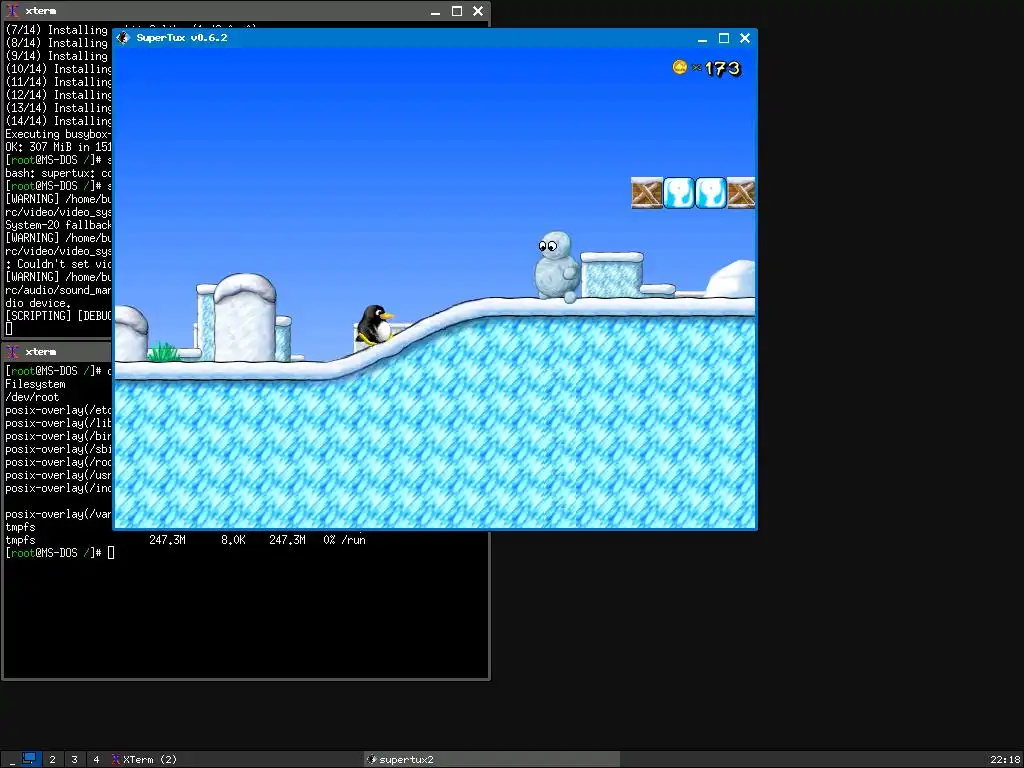Switch to workspace 2 in the taskbar

(52, 760)
